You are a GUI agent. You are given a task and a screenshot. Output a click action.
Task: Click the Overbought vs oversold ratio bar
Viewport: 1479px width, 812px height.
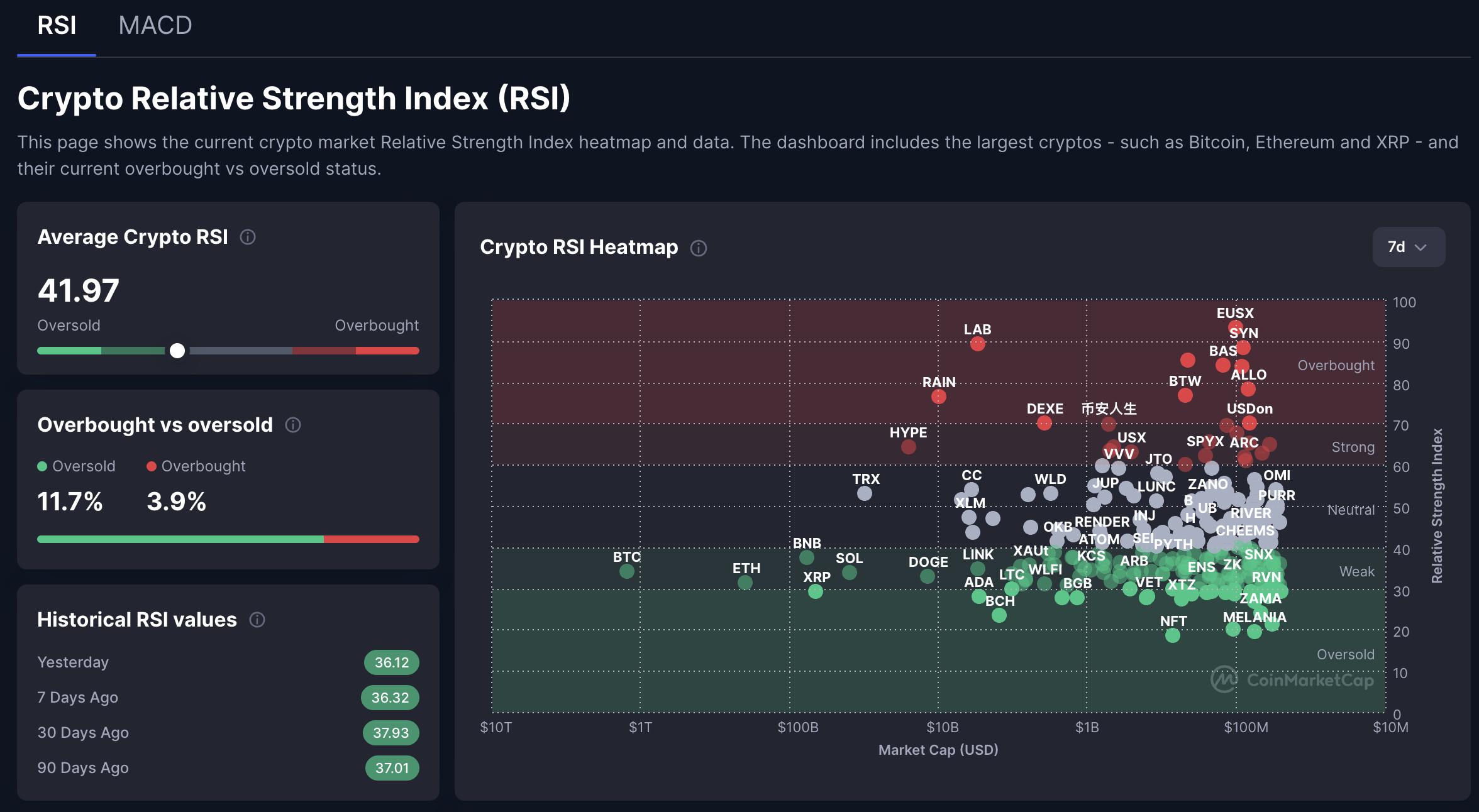pos(228,539)
